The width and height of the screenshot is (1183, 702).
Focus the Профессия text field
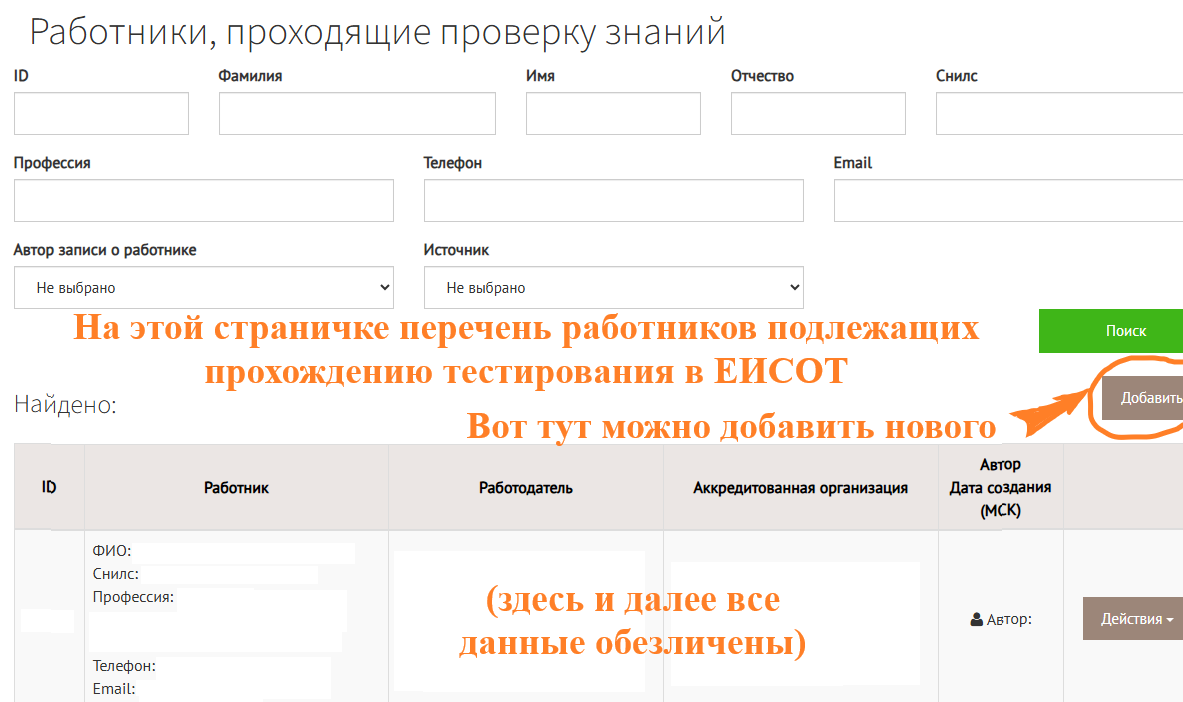pos(204,200)
